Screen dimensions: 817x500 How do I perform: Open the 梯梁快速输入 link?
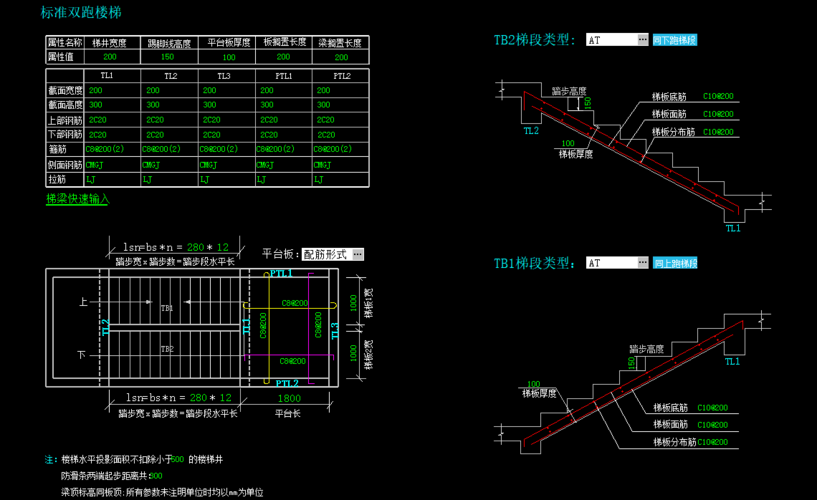[77, 199]
